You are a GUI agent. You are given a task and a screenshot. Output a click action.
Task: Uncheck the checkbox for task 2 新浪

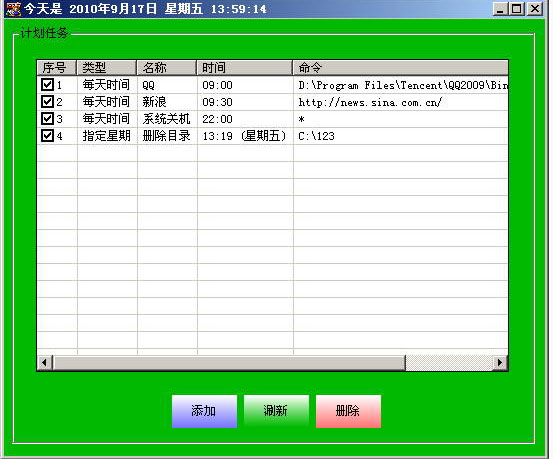click(47, 102)
